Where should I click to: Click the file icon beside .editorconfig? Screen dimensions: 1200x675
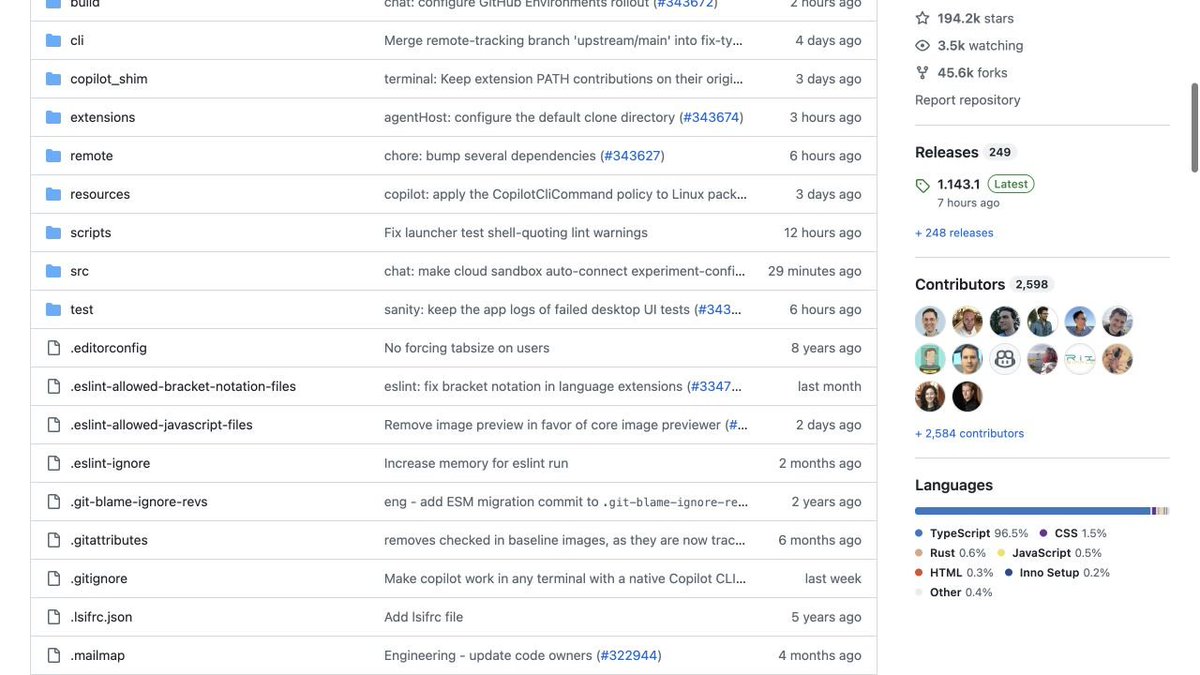pyautogui.click(x=54, y=348)
